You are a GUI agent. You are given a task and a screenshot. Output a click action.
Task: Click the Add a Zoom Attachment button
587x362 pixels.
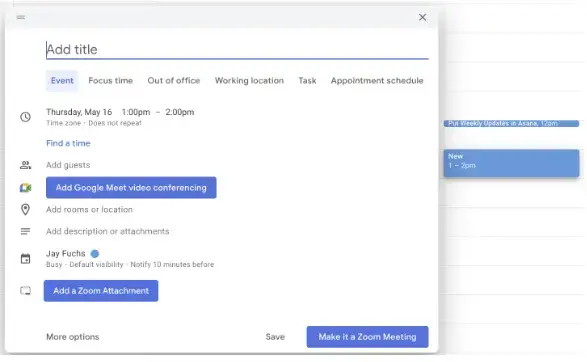tap(101, 290)
